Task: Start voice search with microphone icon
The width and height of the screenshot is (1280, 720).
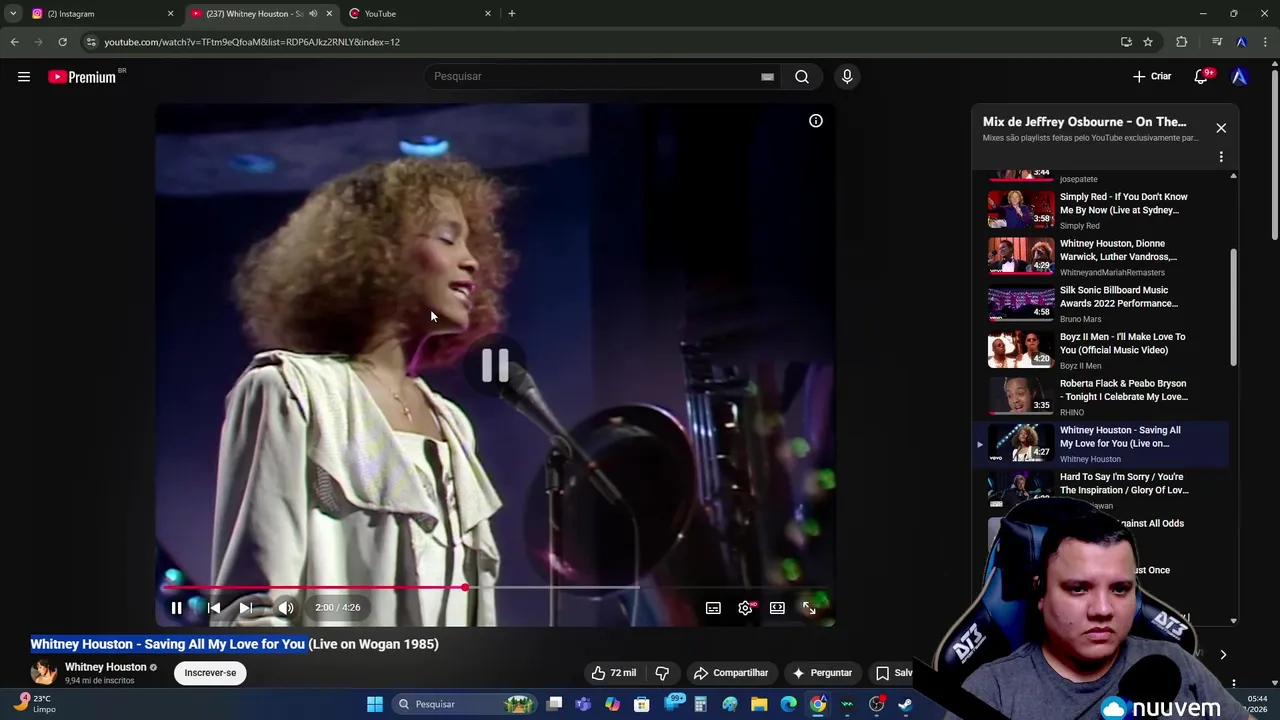Action: [847, 77]
